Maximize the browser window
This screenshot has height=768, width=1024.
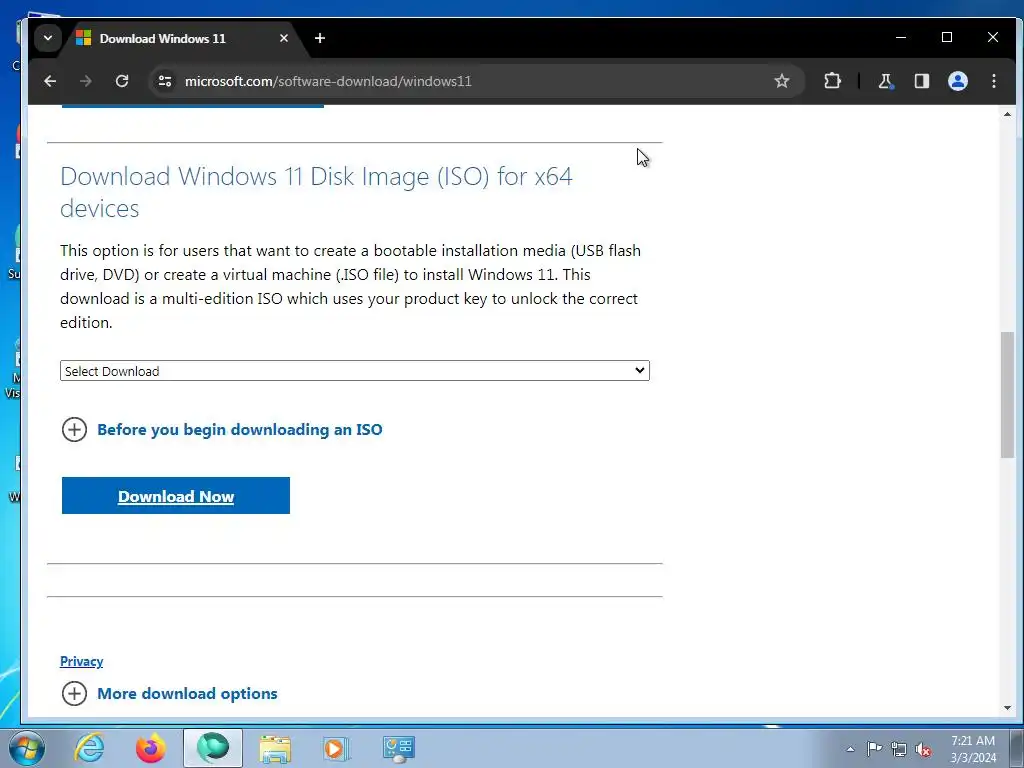(x=947, y=37)
